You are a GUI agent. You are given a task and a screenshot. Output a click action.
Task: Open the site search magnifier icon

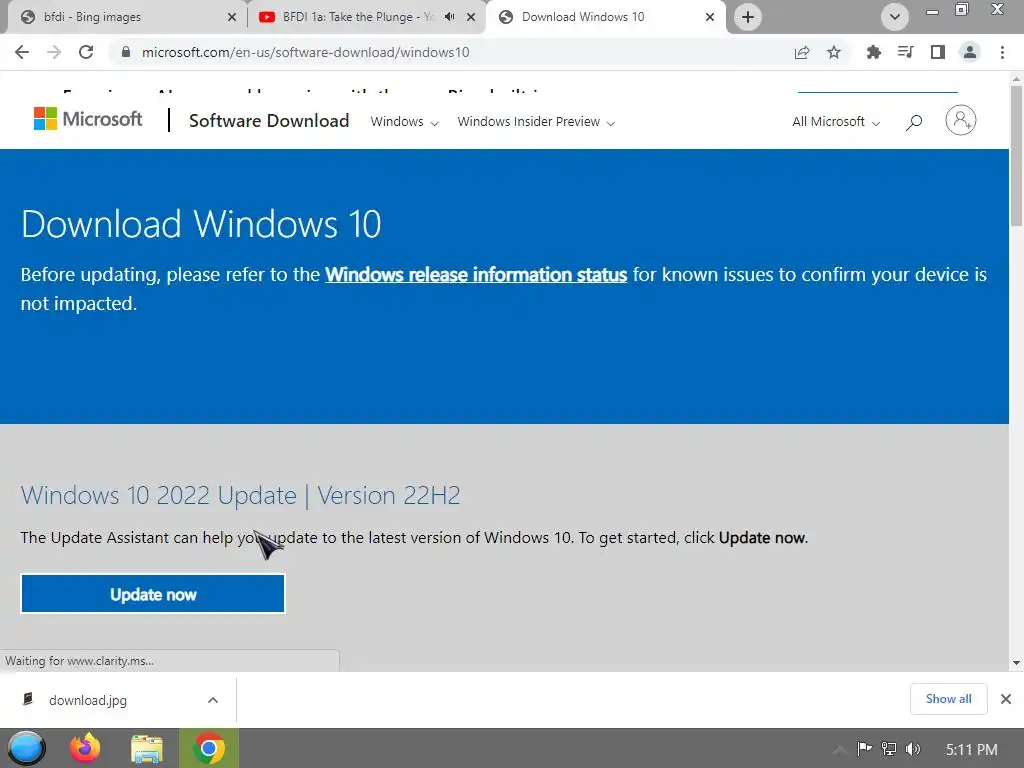(914, 121)
